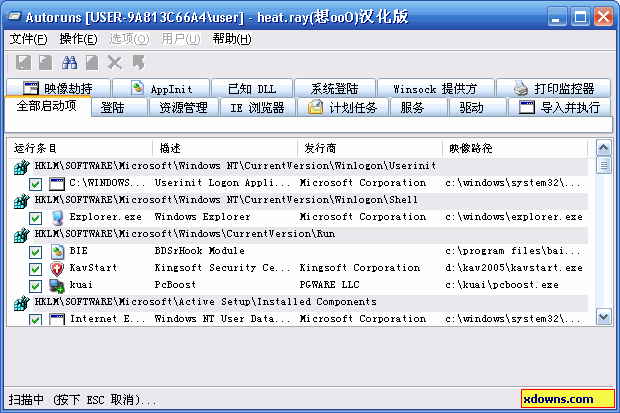Open the 用户(U) menu
The width and height of the screenshot is (620, 413).
[181, 39]
